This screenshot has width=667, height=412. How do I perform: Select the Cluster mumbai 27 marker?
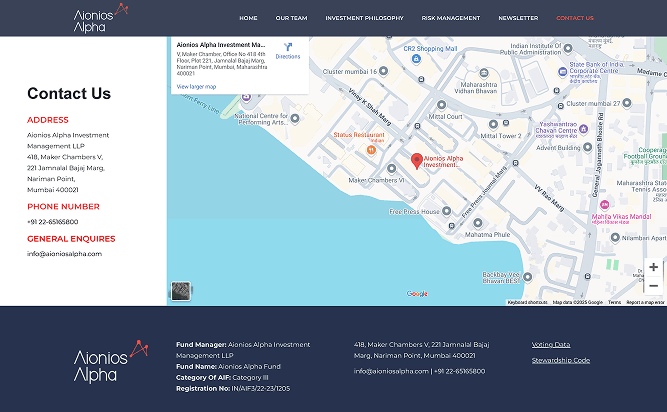(627, 103)
